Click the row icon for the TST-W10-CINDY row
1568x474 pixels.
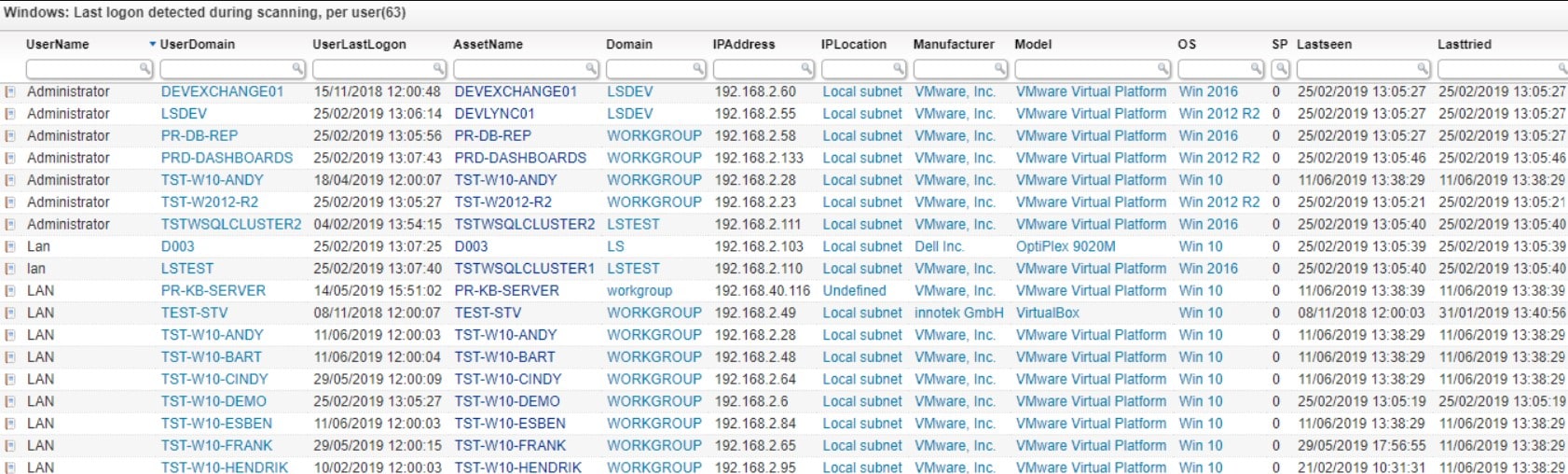click(9, 380)
